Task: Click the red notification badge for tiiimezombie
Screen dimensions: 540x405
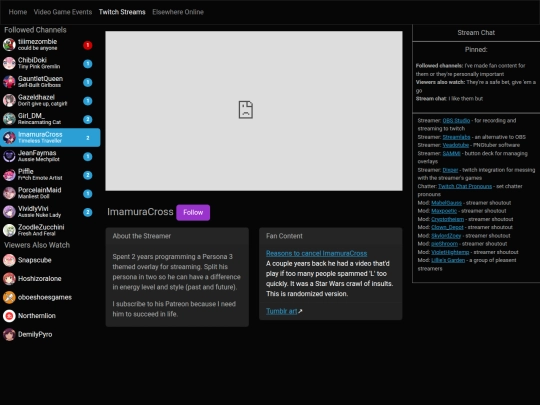Action: click(x=87, y=45)
